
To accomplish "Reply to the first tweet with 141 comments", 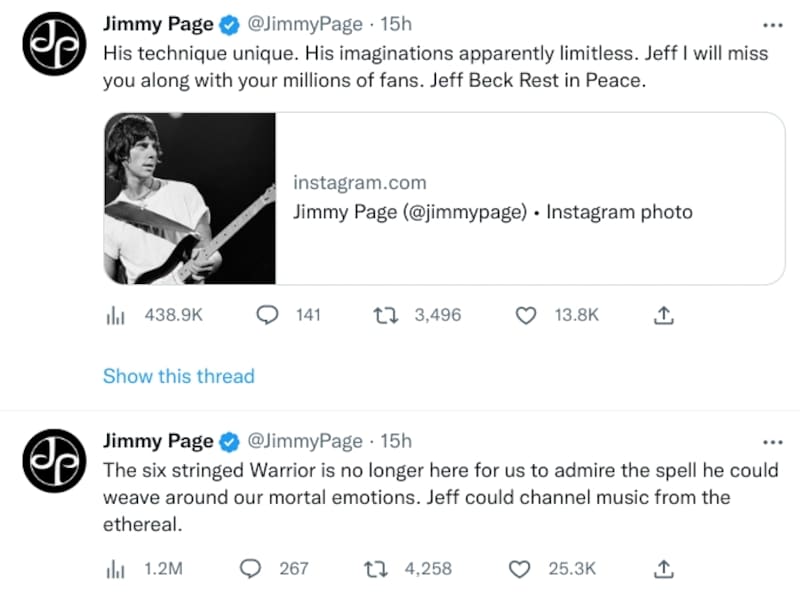I will 267,315.
